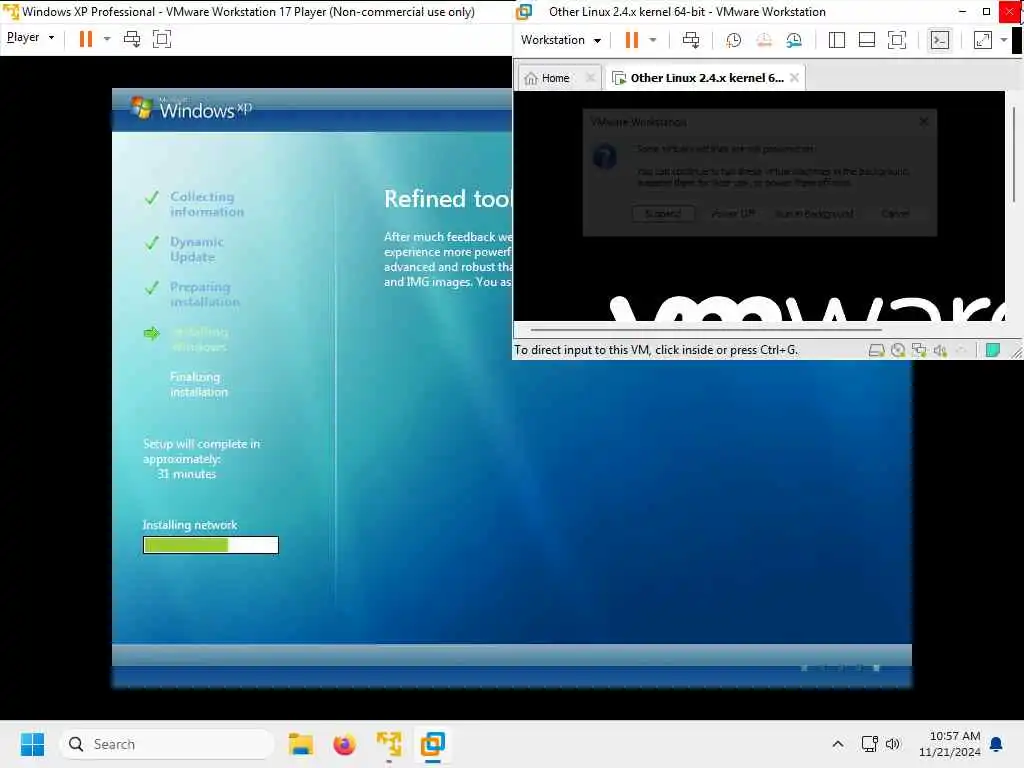This screenshot has height=768, width=1024.
Task: Expand stretch guest options arrow
Action: (1004, 40)
